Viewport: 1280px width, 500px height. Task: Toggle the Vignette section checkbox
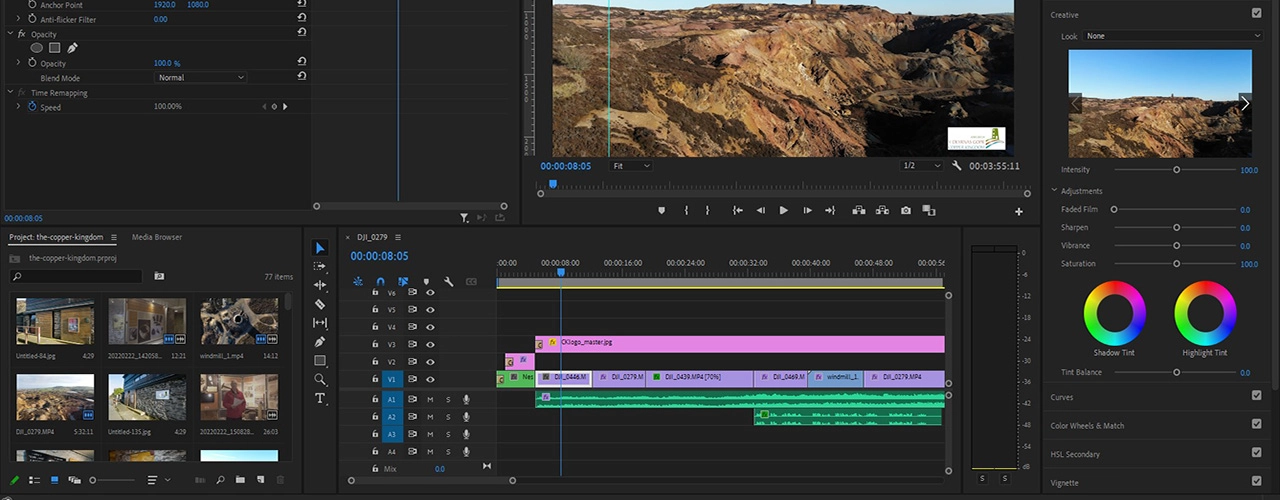pyautogui.click(x=1256, y=482)
